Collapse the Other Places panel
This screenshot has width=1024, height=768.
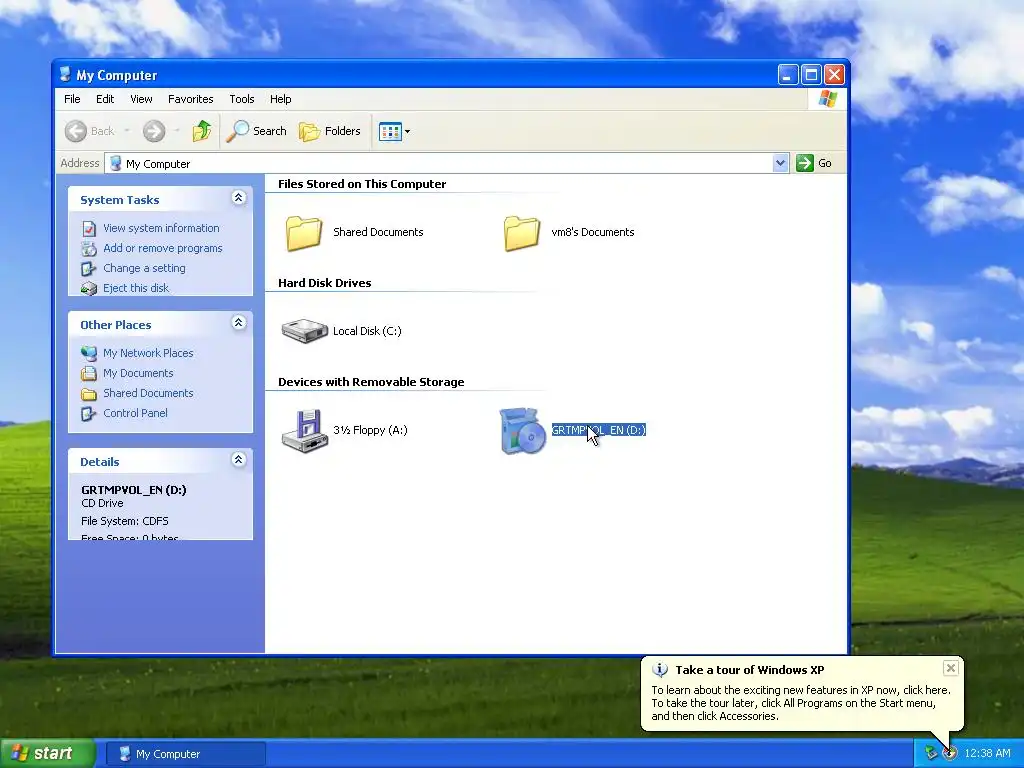(238, 323)
